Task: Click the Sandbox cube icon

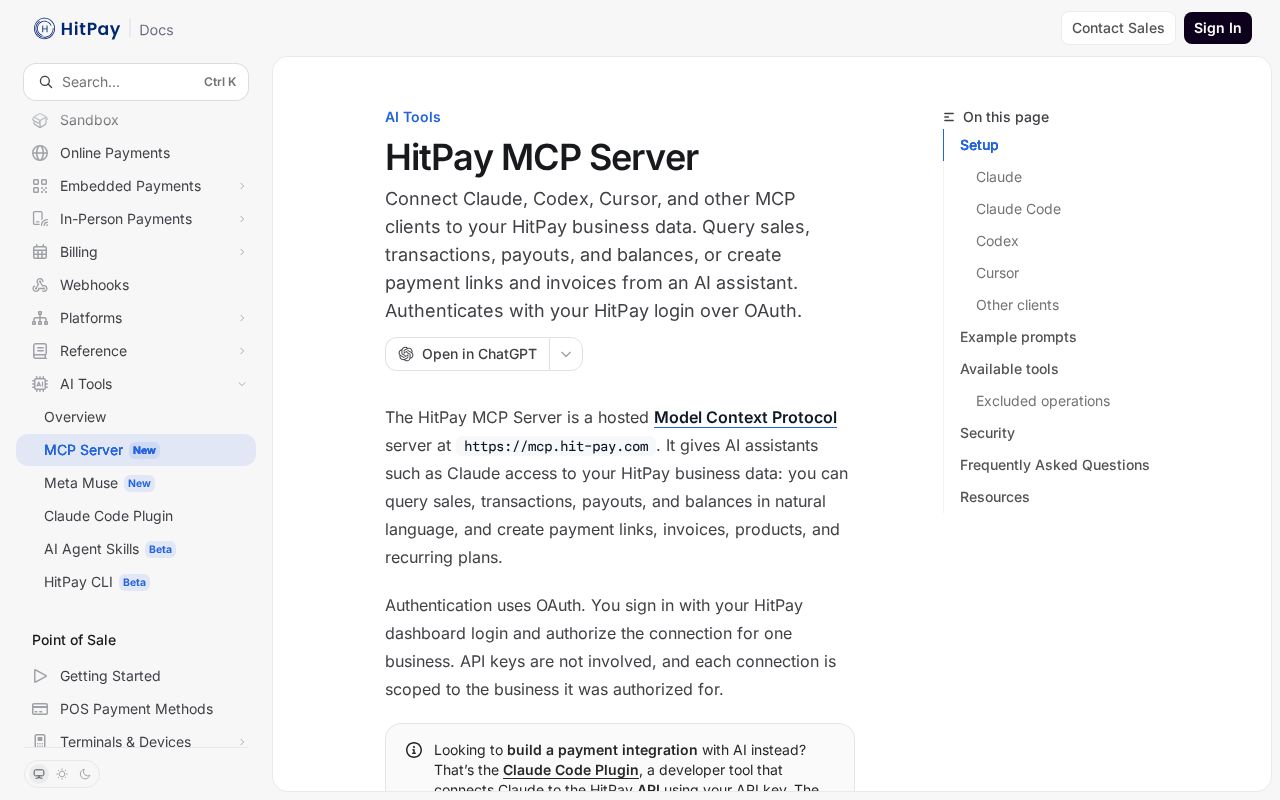Action: pos(40,120)
